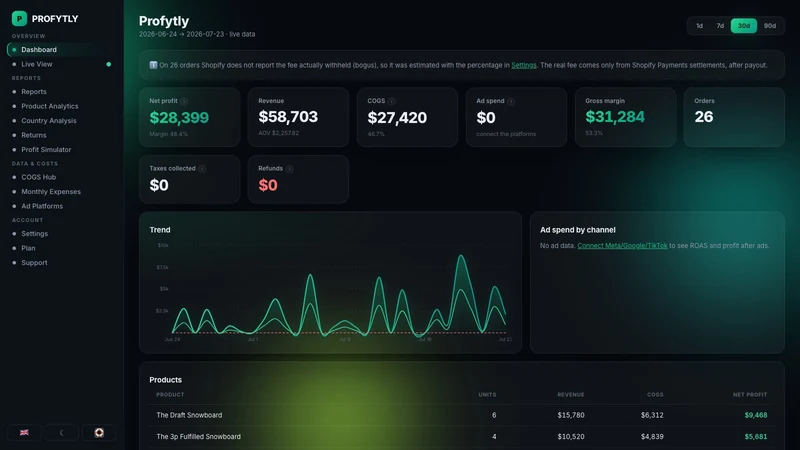Click the $9,468 net profit value
The image size is (800, 450).
[756, 415]
